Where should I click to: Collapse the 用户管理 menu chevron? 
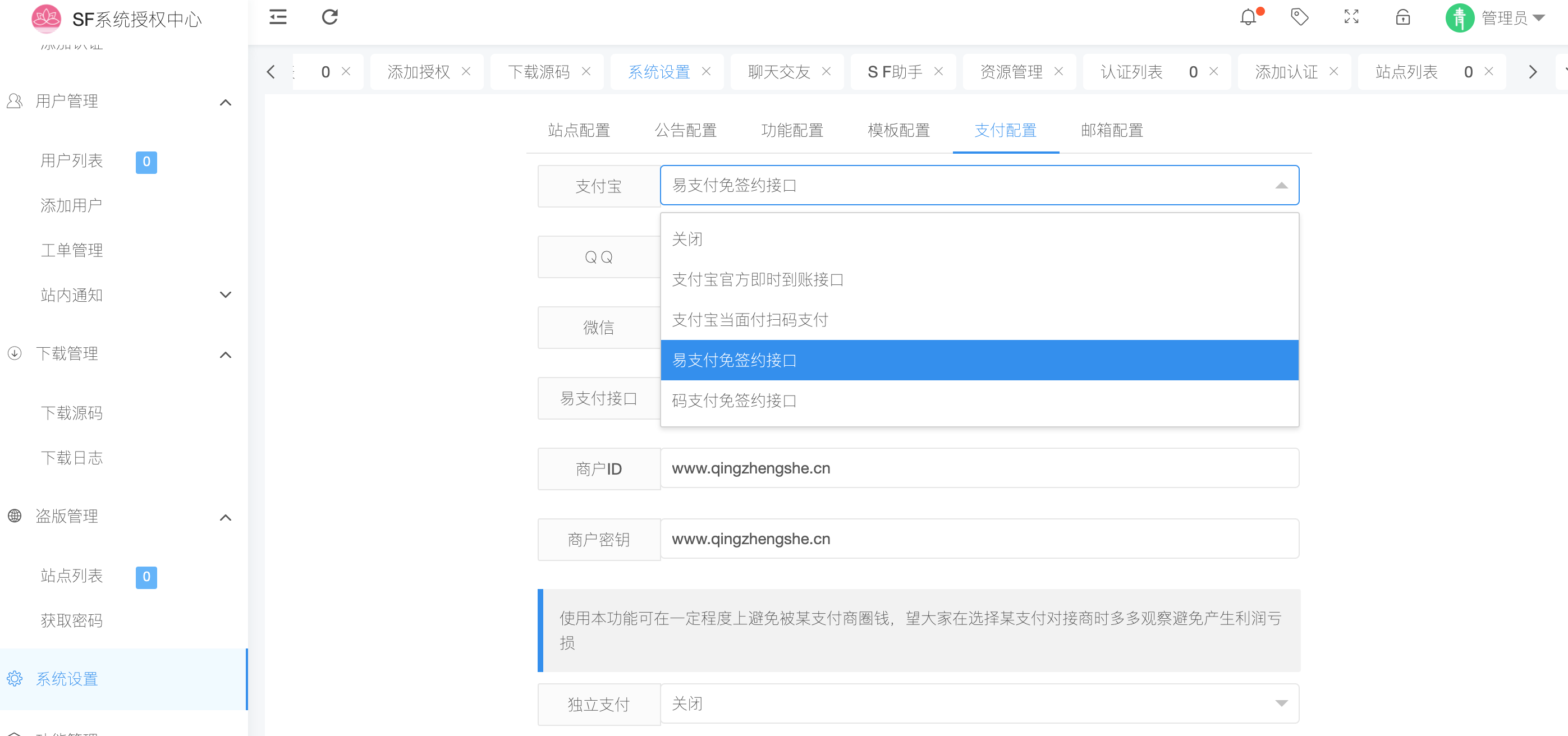[x=225, y=102]
